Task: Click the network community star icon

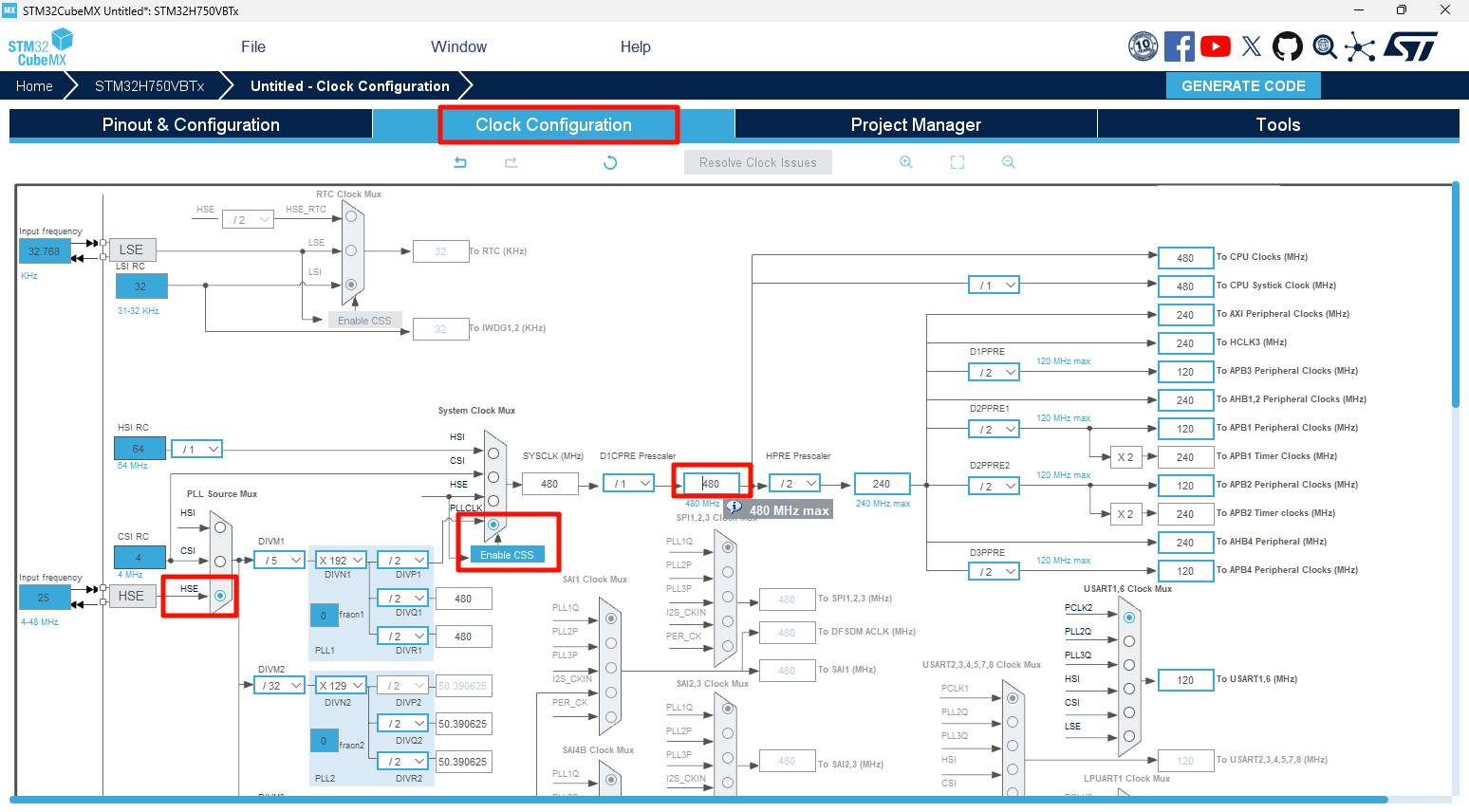Action: [1360, 47]
